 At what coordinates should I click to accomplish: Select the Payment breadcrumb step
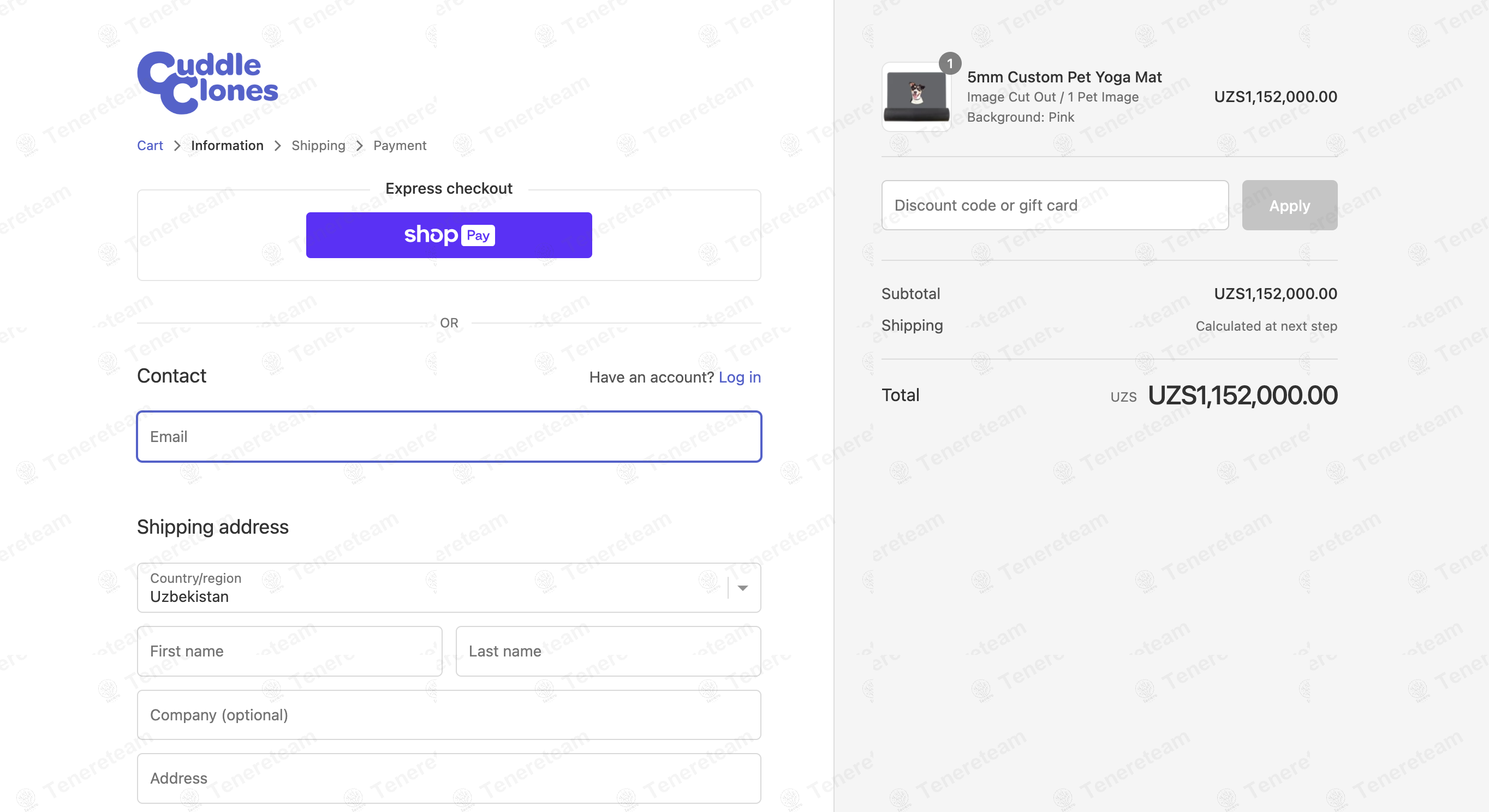[x=400, y=146]
